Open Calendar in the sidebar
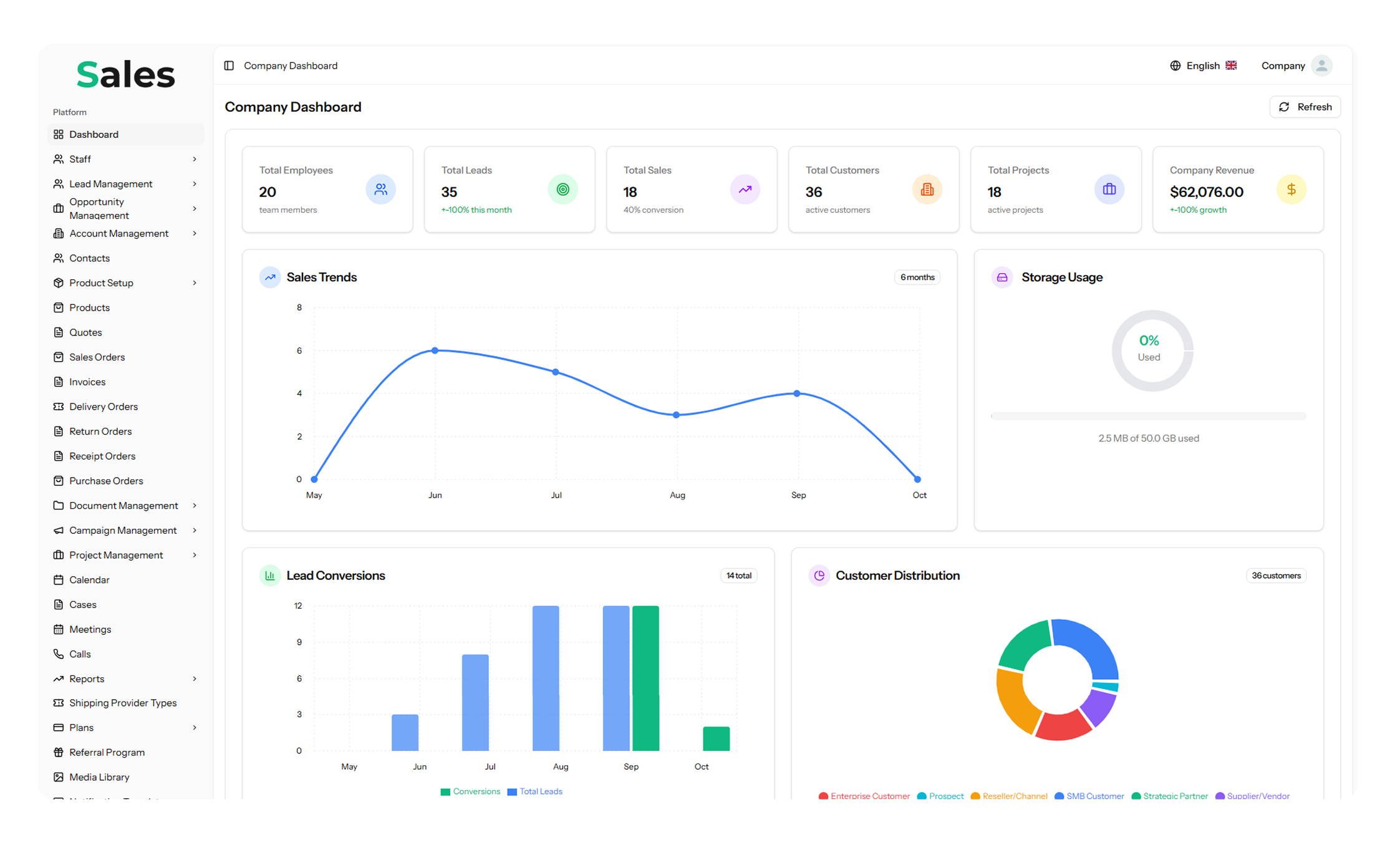Viewport: 1400px width, 845px height. 89,579
